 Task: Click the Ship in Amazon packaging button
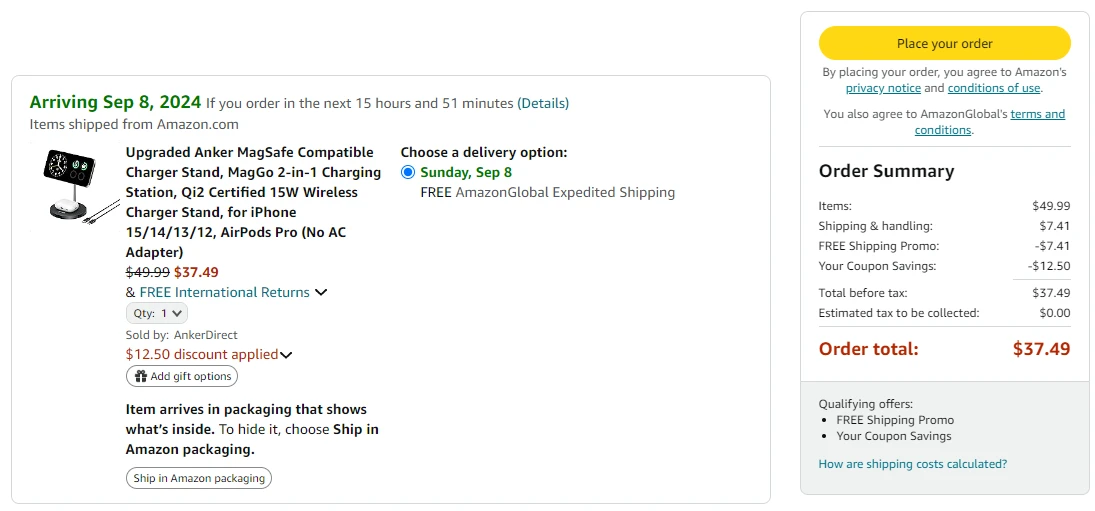click(199, 478)
